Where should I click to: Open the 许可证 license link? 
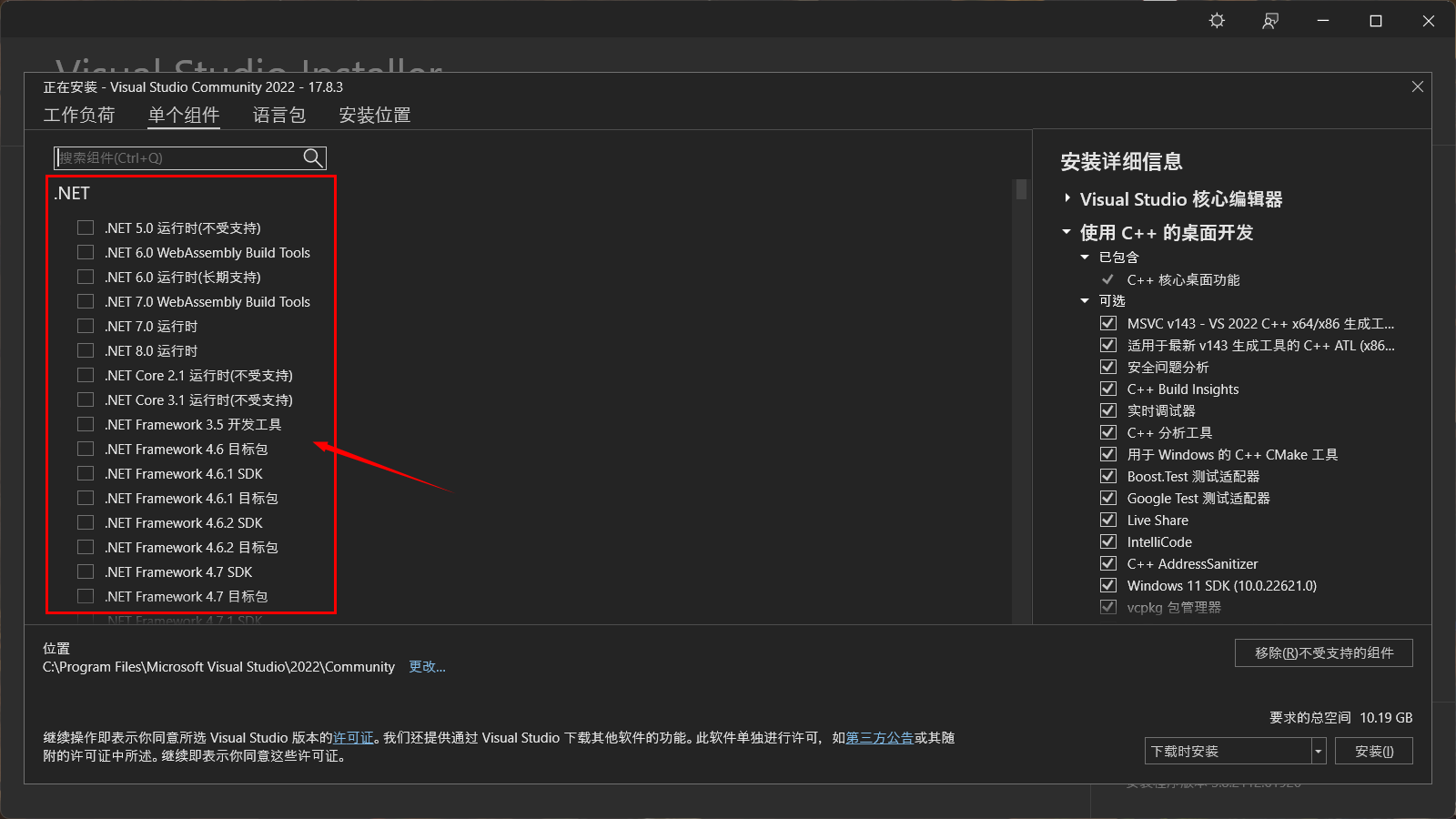pos(354,738)
